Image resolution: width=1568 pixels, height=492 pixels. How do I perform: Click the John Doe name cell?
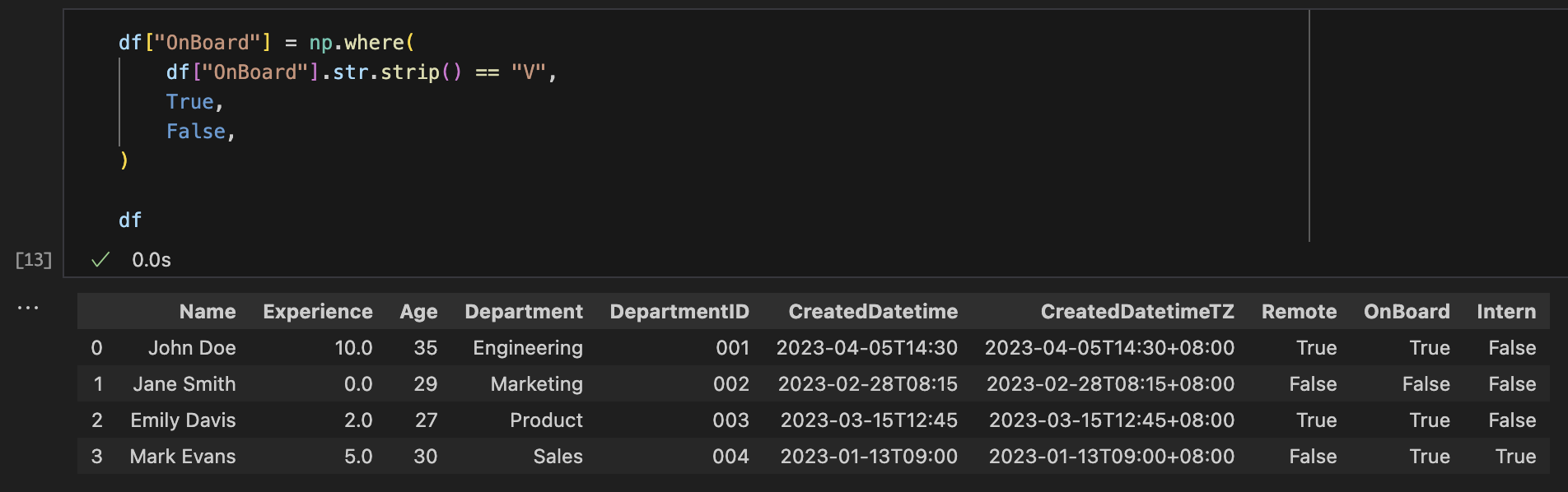click(192, 348)
